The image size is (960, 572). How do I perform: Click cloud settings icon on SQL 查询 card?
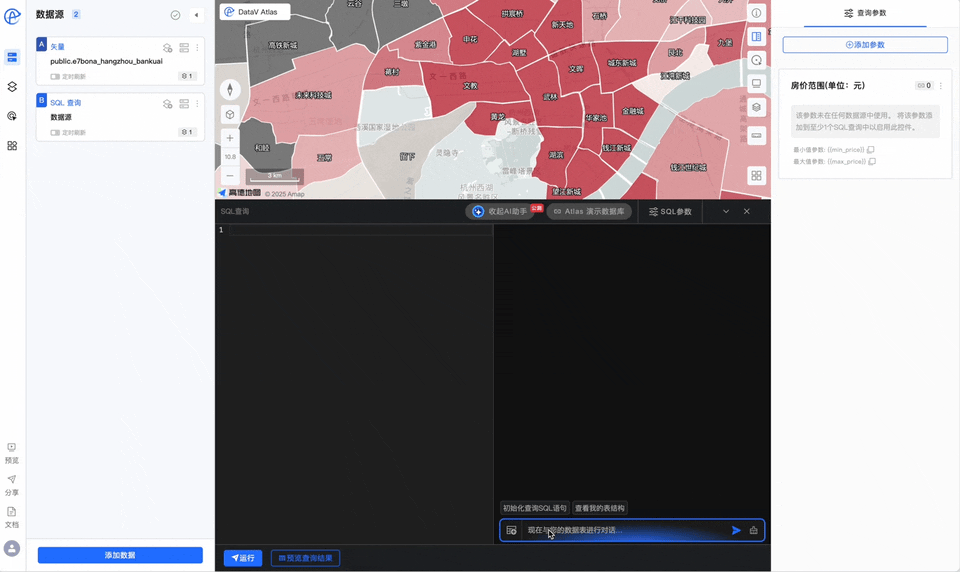168,104
